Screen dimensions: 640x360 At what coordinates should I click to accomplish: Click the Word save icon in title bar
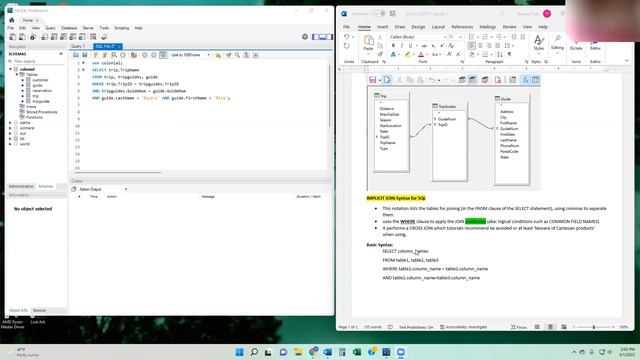[x=392, y=13]
